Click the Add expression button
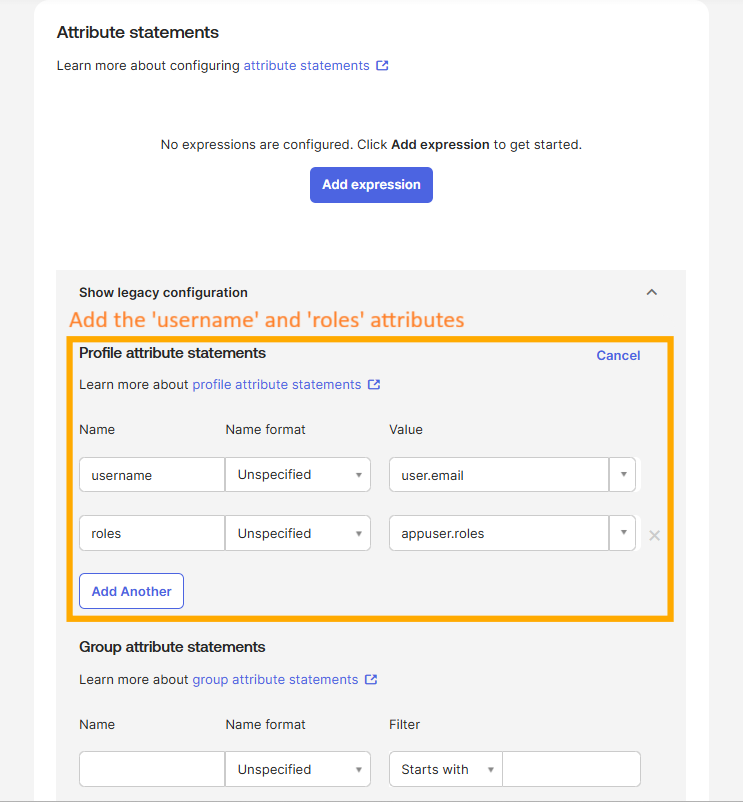 coord(371,185)
